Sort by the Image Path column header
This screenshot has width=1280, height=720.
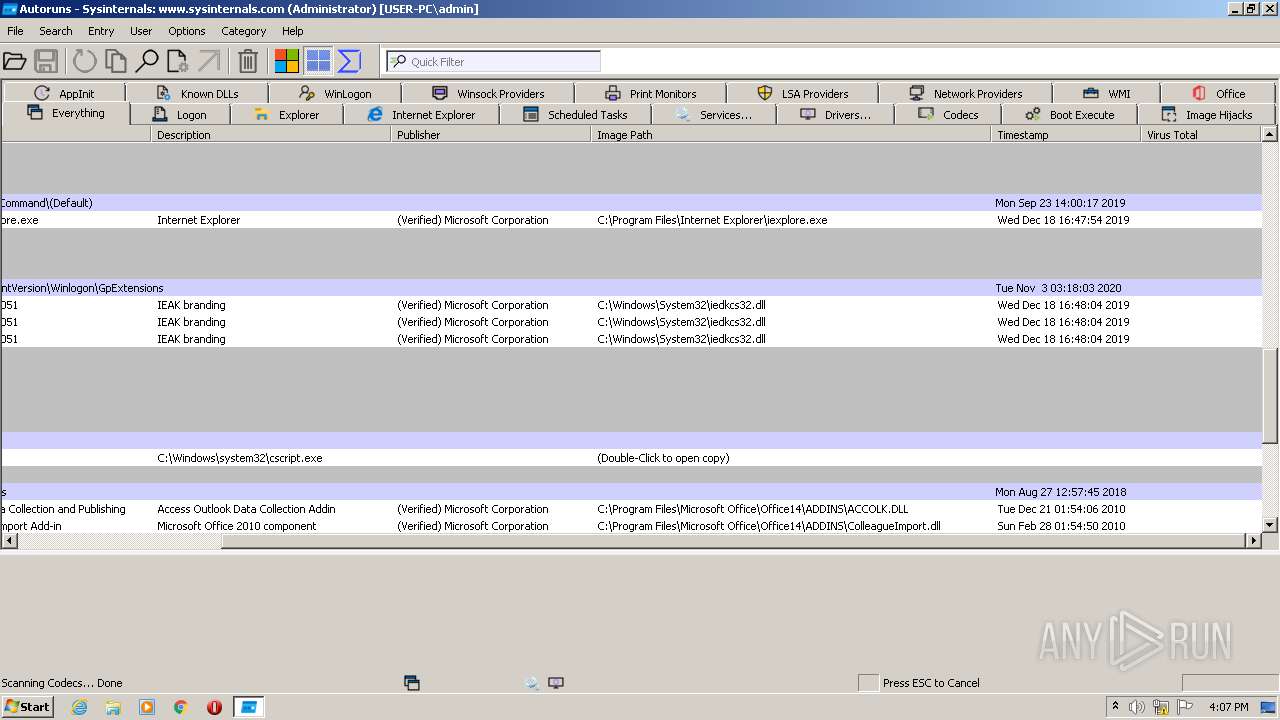pos(791,134)
